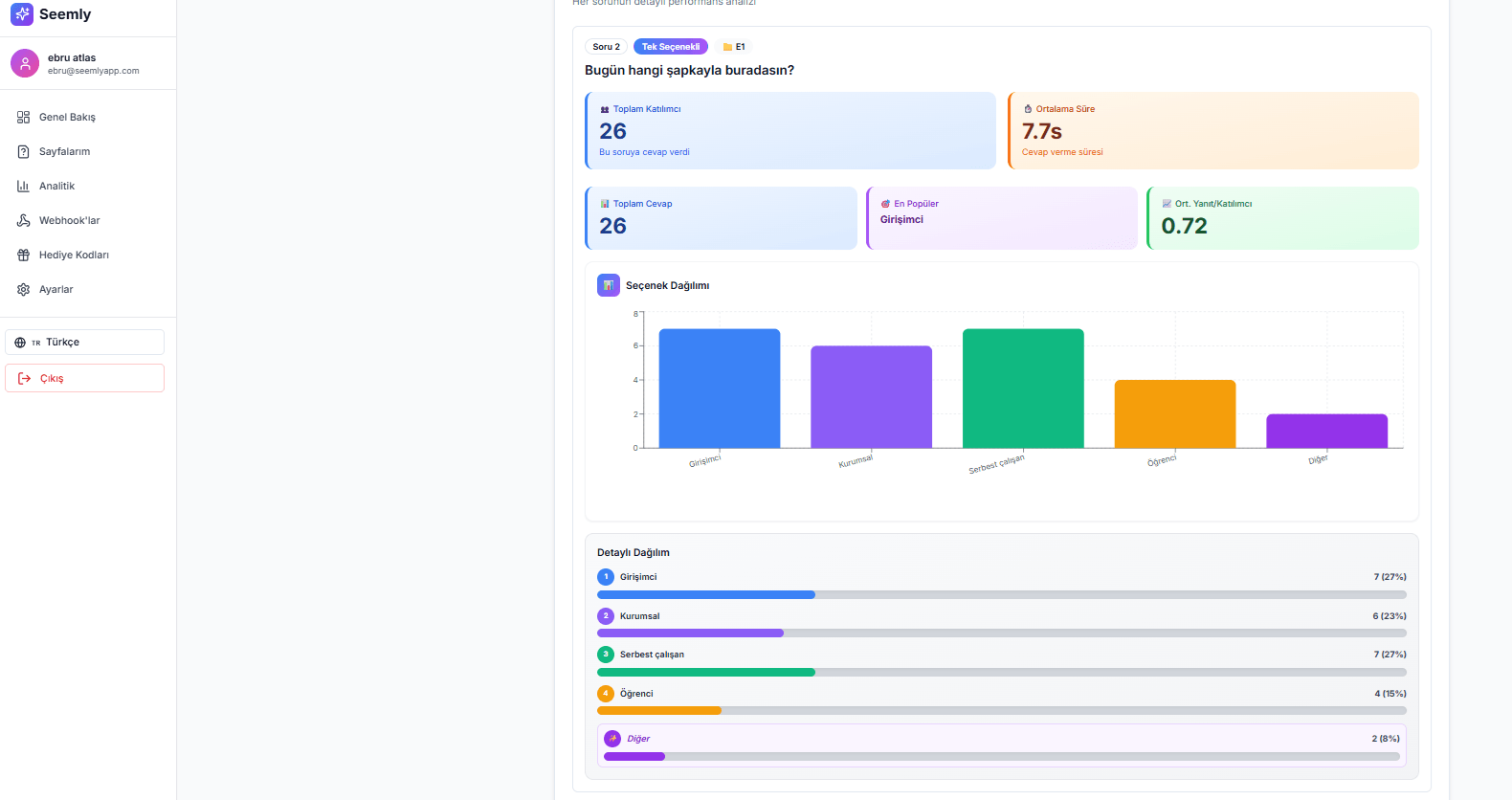Image resolution: width=1512 pixels, height=800 pixels.
Task: Click the orange Öğrenci chart bar
Action: 1174,413
